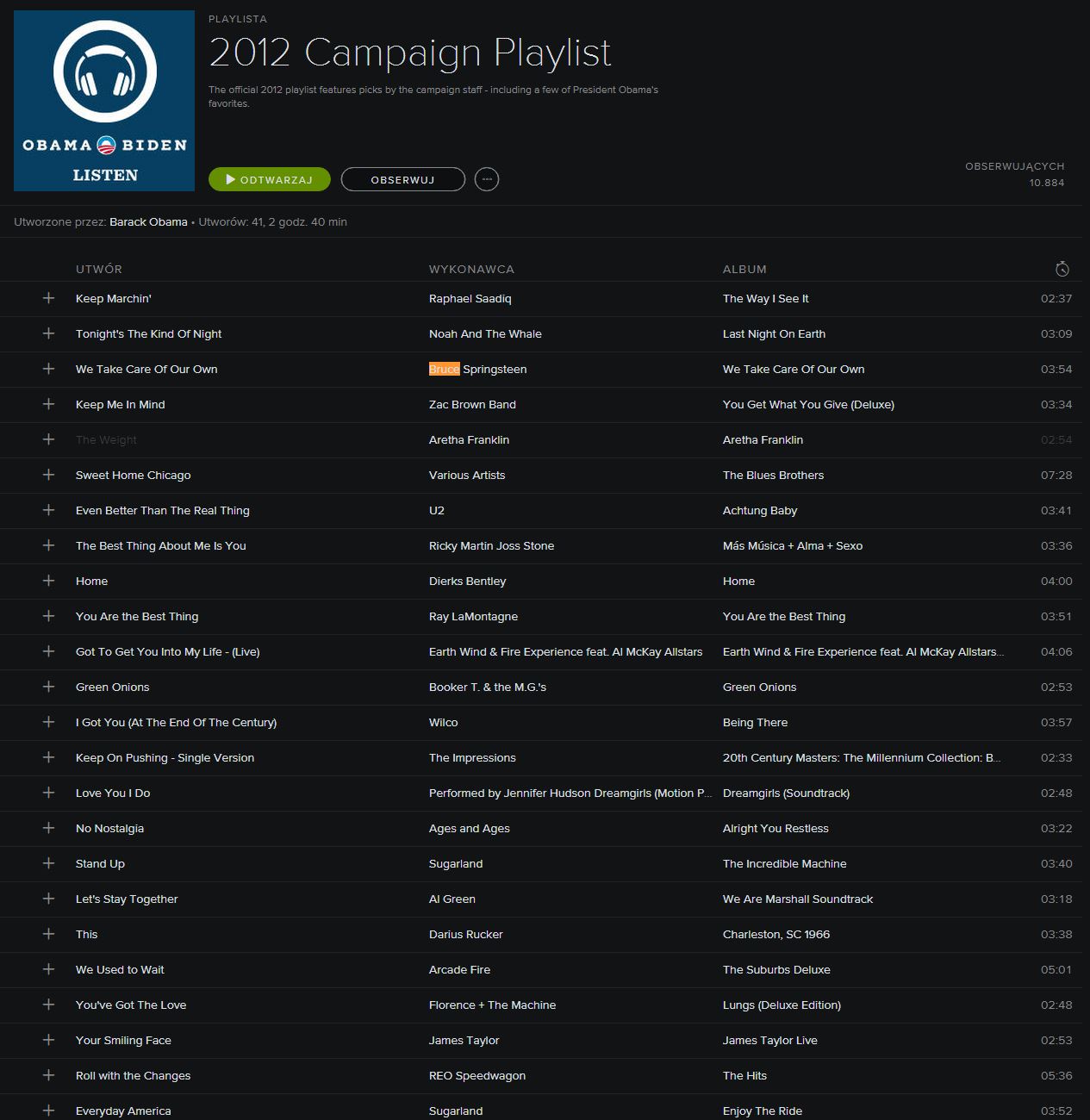Follow the playlist with Obserwuj button
This screenshot has width=1090, height=1120.
tap(403, 179)
